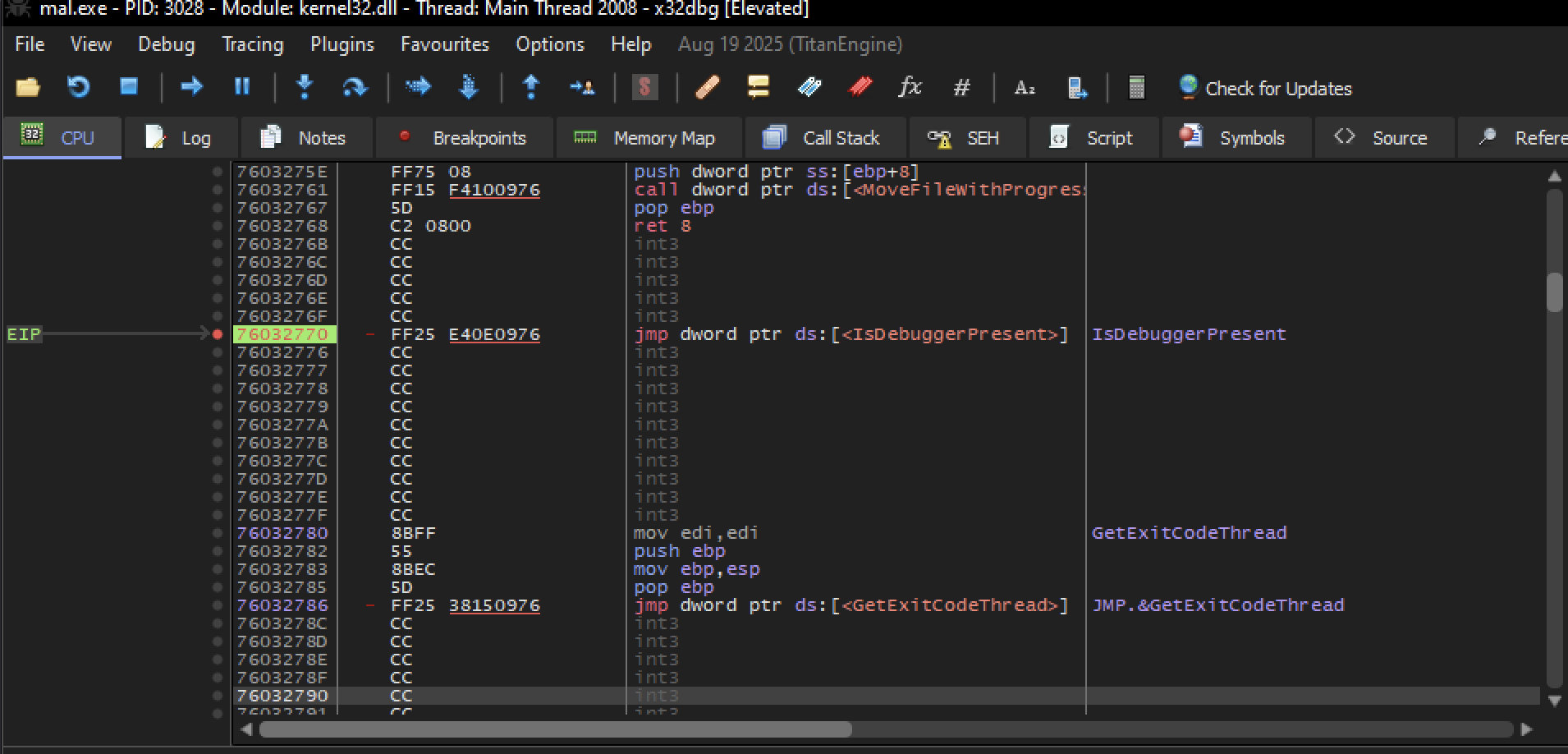
Task: Click Check for Updates button
Action: pyautogui.click(x=1265, y=88)
